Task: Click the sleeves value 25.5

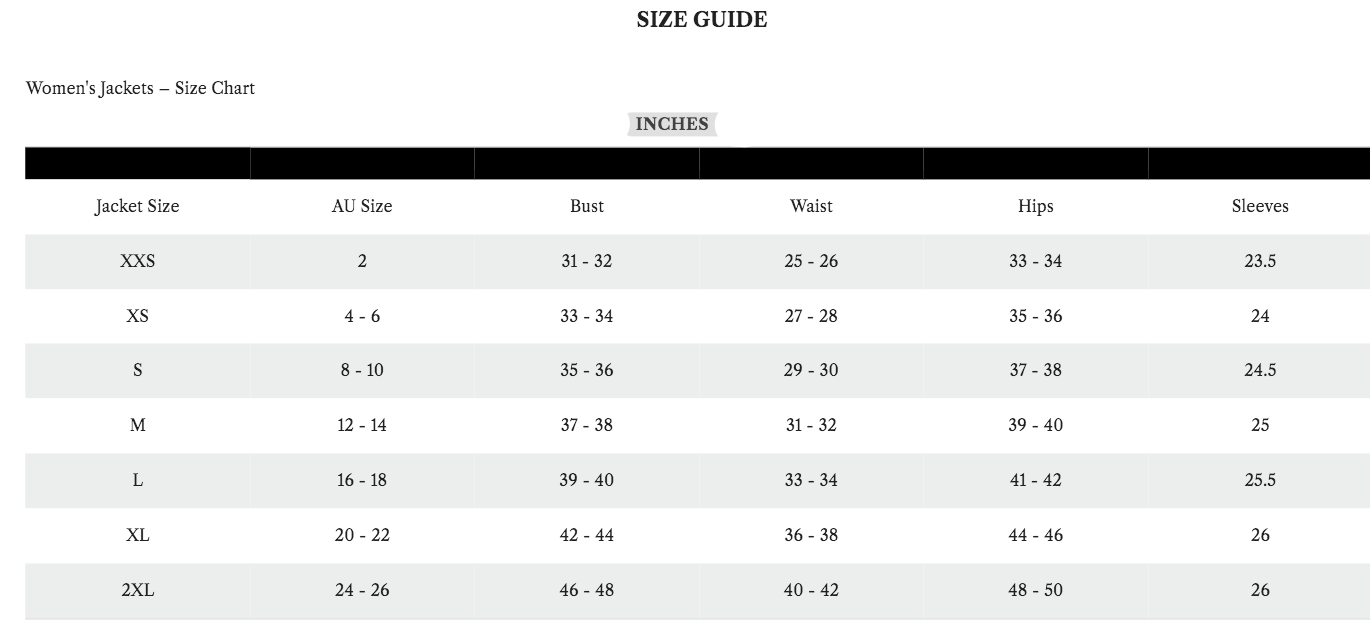Action: click(1260, 480)
